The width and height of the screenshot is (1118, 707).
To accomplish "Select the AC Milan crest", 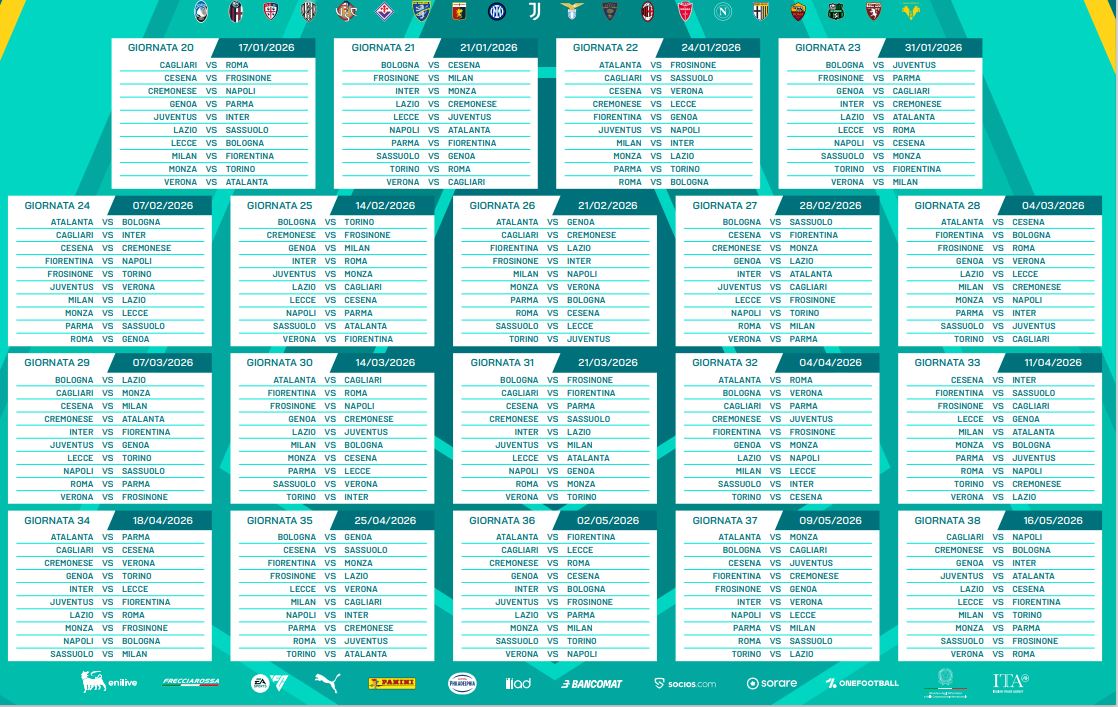I will 646,11.
